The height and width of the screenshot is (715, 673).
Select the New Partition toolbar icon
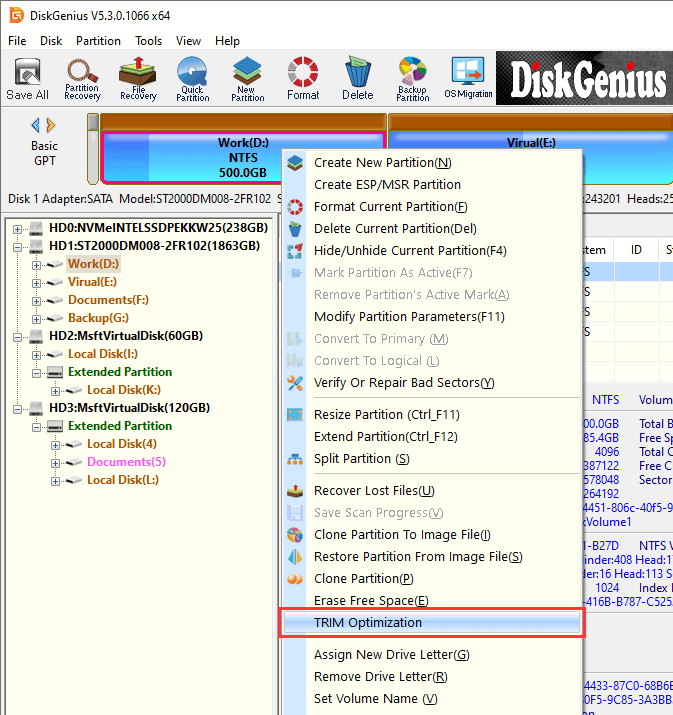(x=248, y=78)
